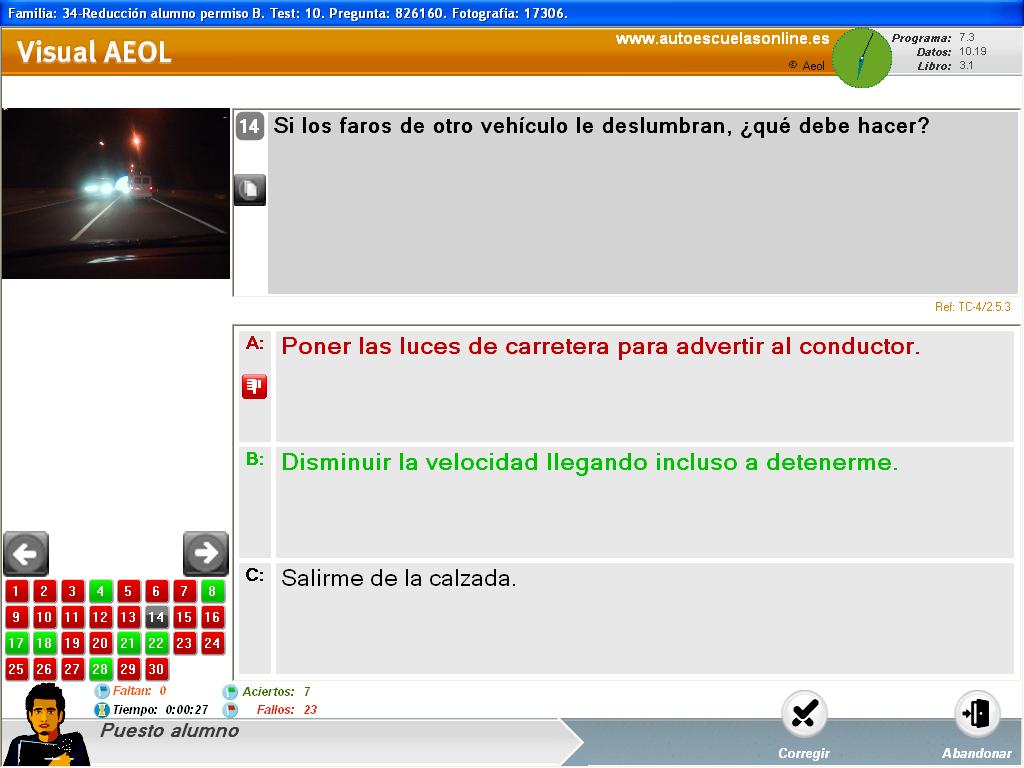Click the green compass clock icon
Screen dimensions: 1024x768
(861, 58)
